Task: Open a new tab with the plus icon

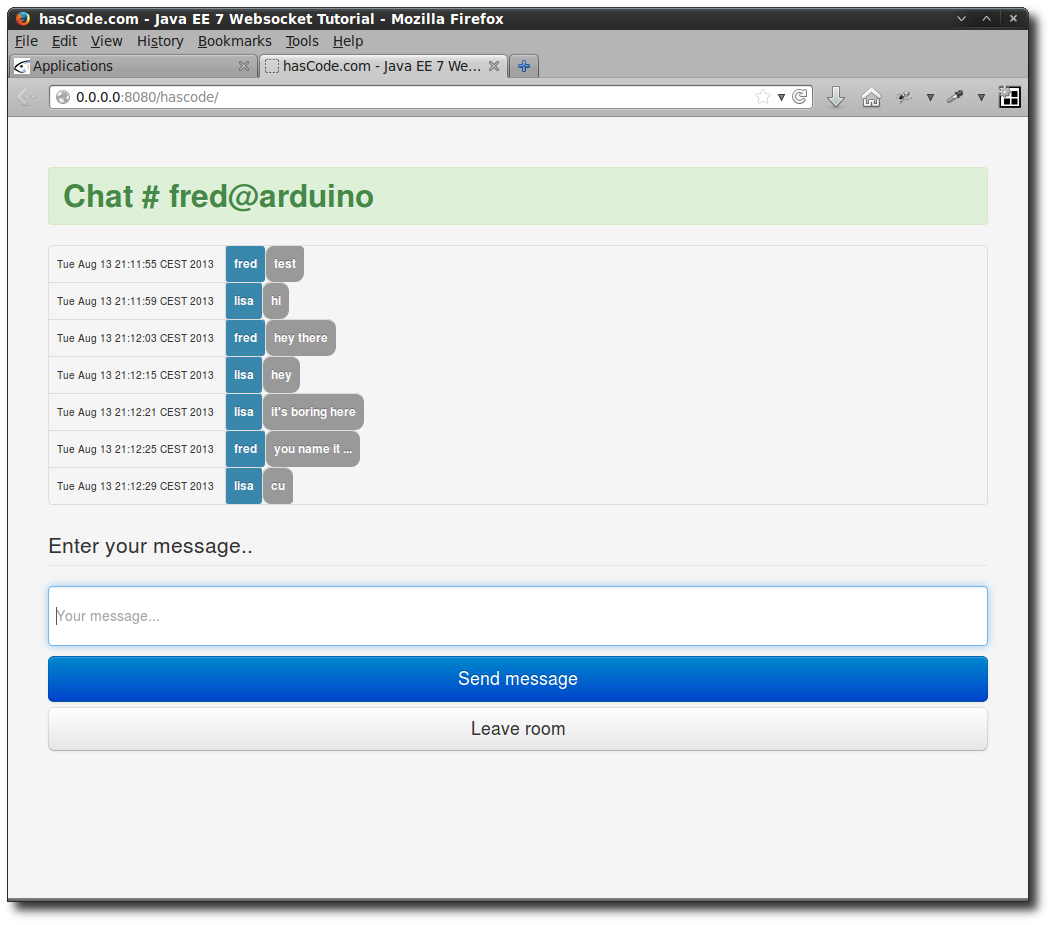Action: [x=523, y=66]
